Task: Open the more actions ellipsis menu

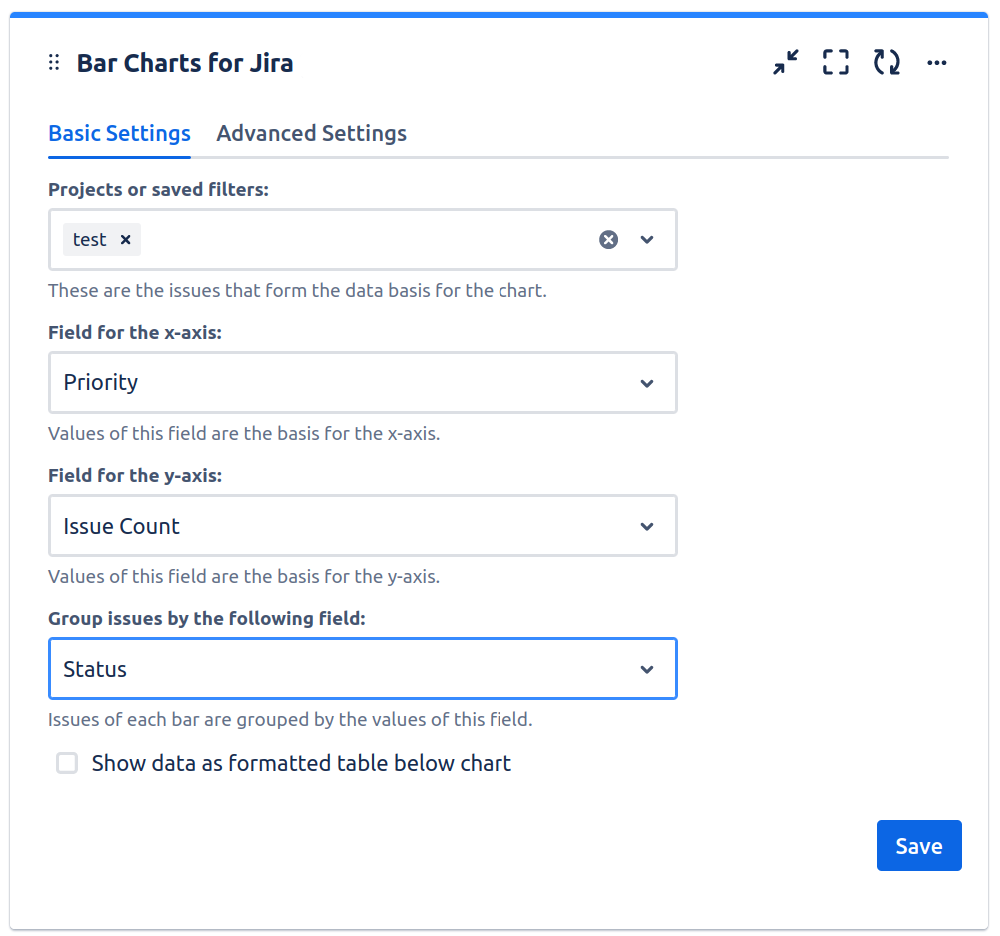Action: 936,63
